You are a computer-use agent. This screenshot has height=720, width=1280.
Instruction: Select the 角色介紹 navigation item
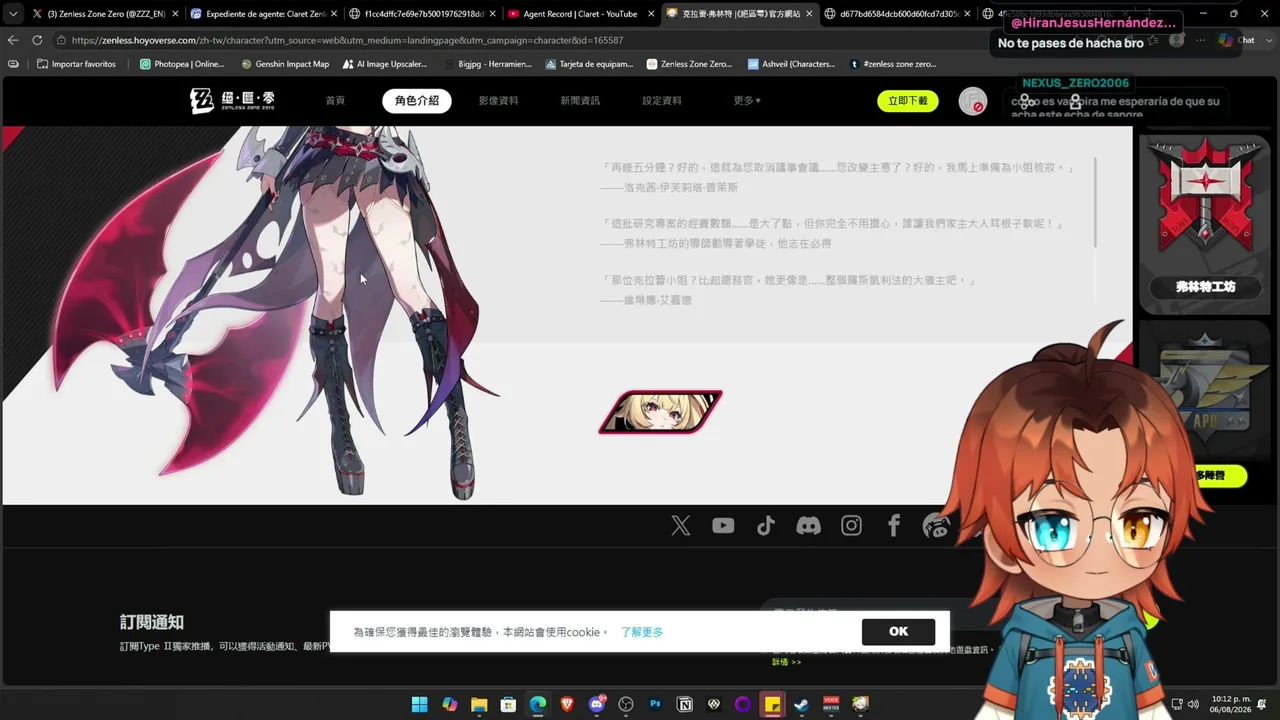pos(417,101)
